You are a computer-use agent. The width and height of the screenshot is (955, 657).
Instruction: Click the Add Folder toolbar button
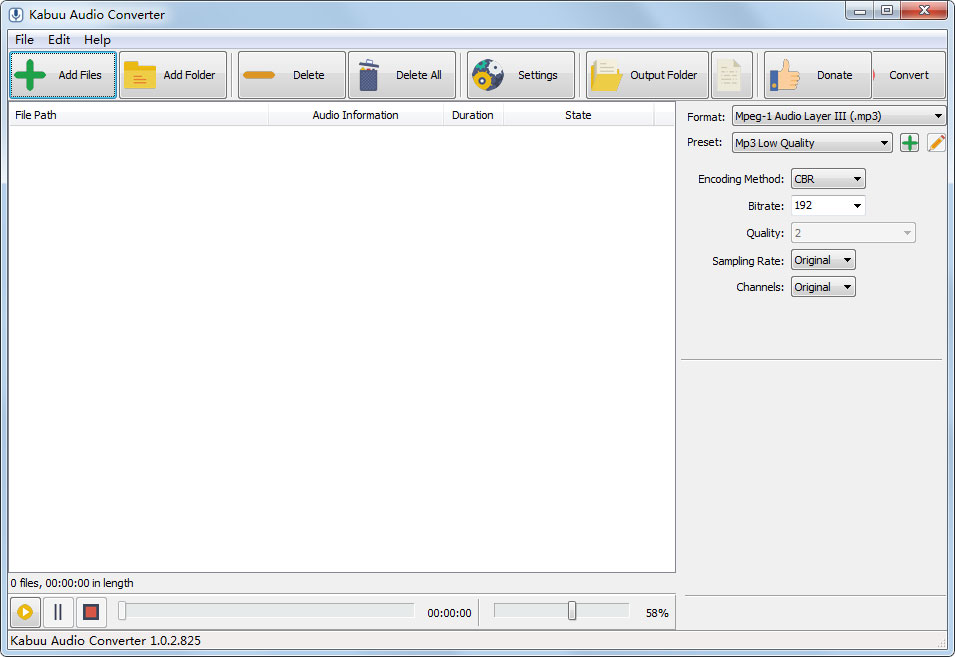pos(173,75)
